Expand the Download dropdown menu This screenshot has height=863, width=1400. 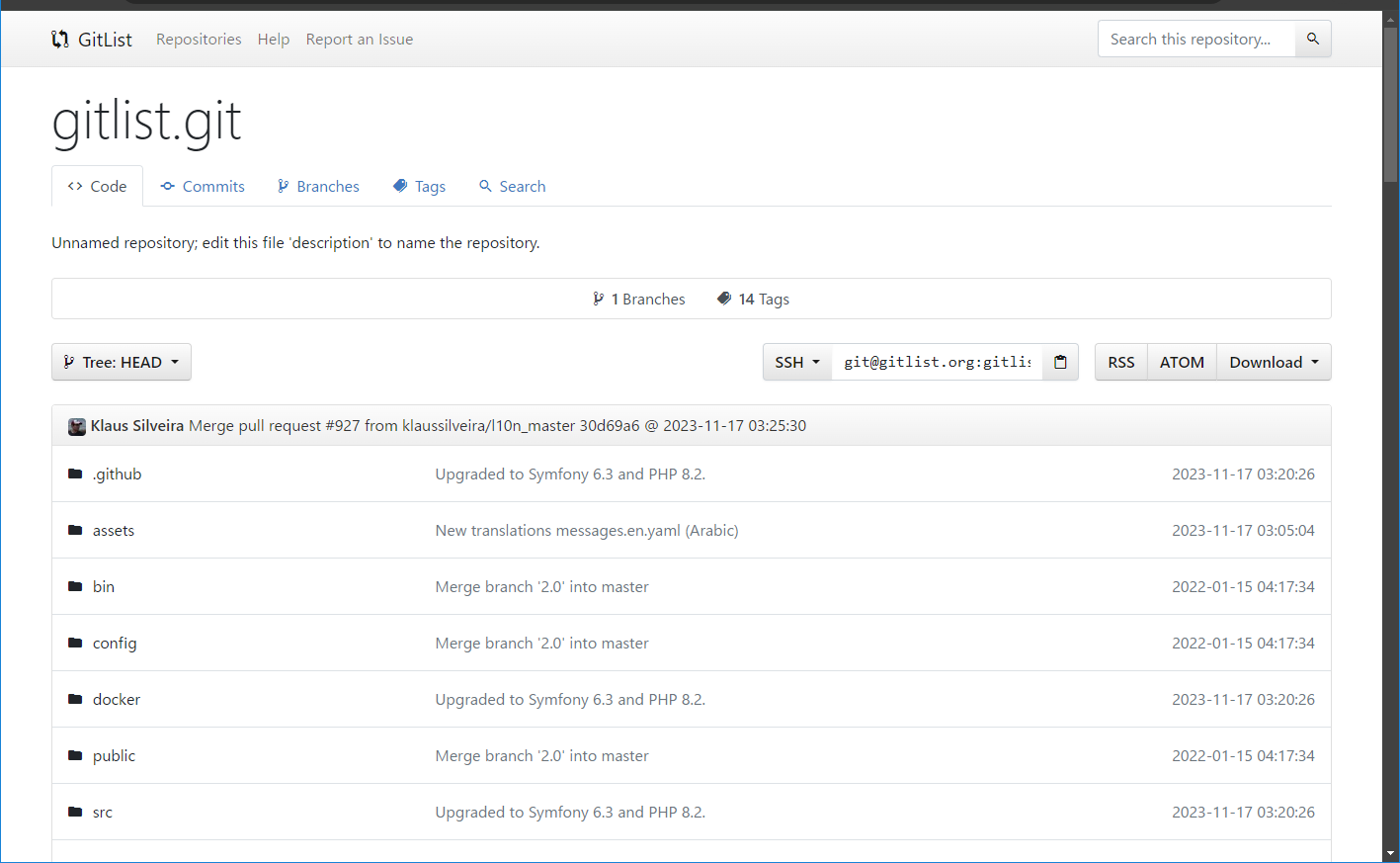[1274, 362]
